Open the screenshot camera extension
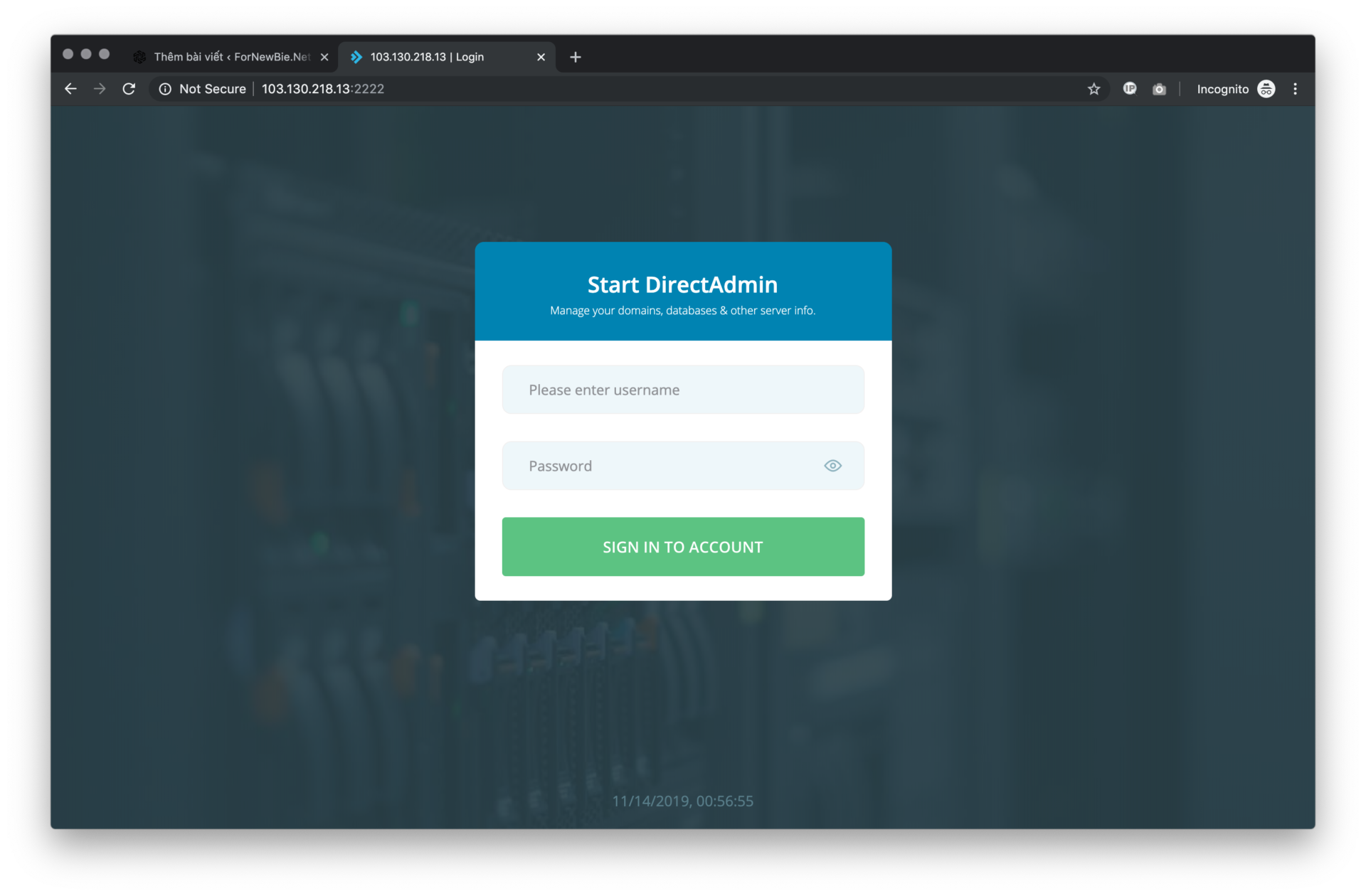Screen dimensions: 1366x896 point(1160,88)
